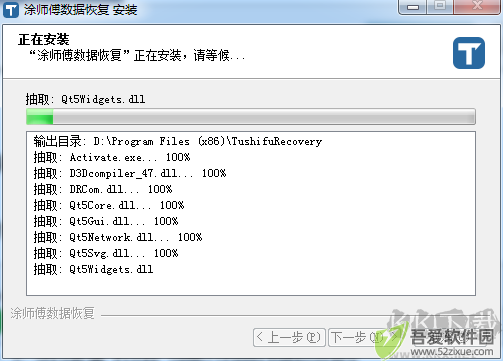Close the installer window

click(x=477, y=7)
